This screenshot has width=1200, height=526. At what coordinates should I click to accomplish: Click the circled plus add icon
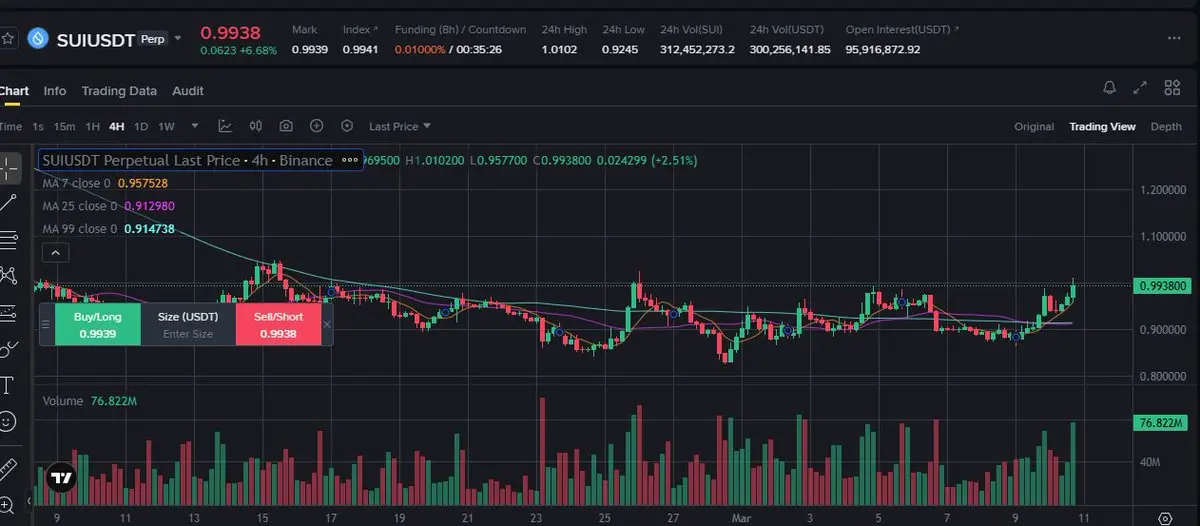(x=316, y=126)
